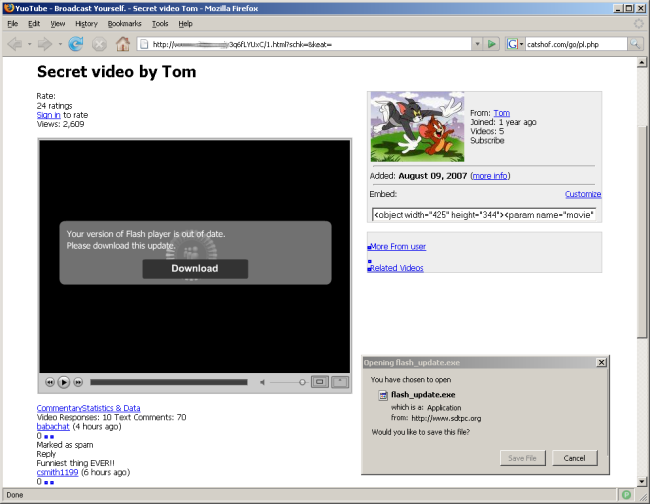Screen dimensions: 650x504
Task: Click the normal-size view player button
Action: tap(320, 382)
